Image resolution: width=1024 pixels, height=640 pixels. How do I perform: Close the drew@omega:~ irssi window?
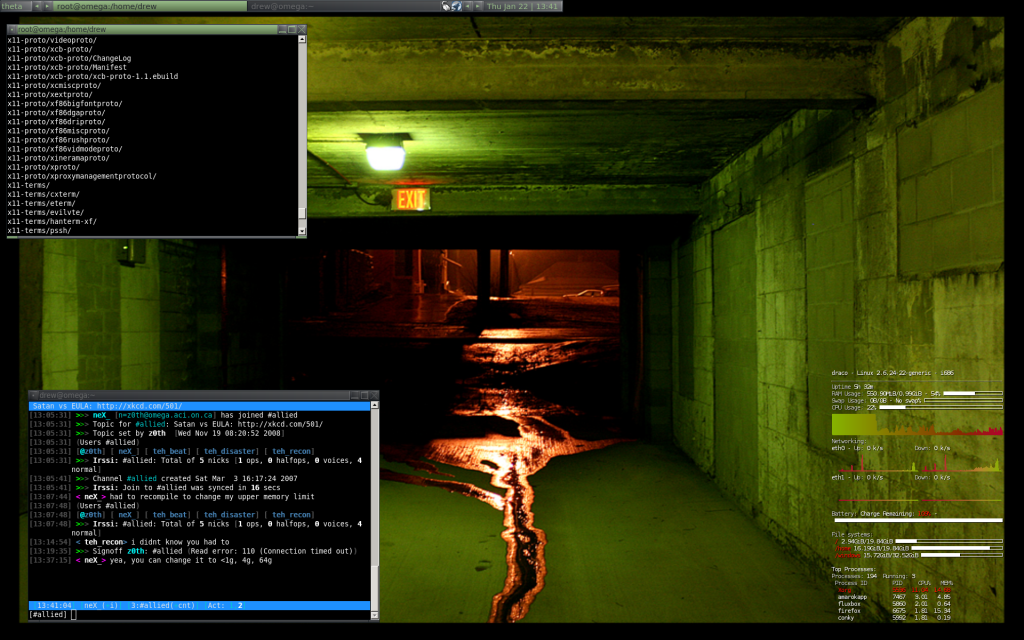[x=374, y=395]
